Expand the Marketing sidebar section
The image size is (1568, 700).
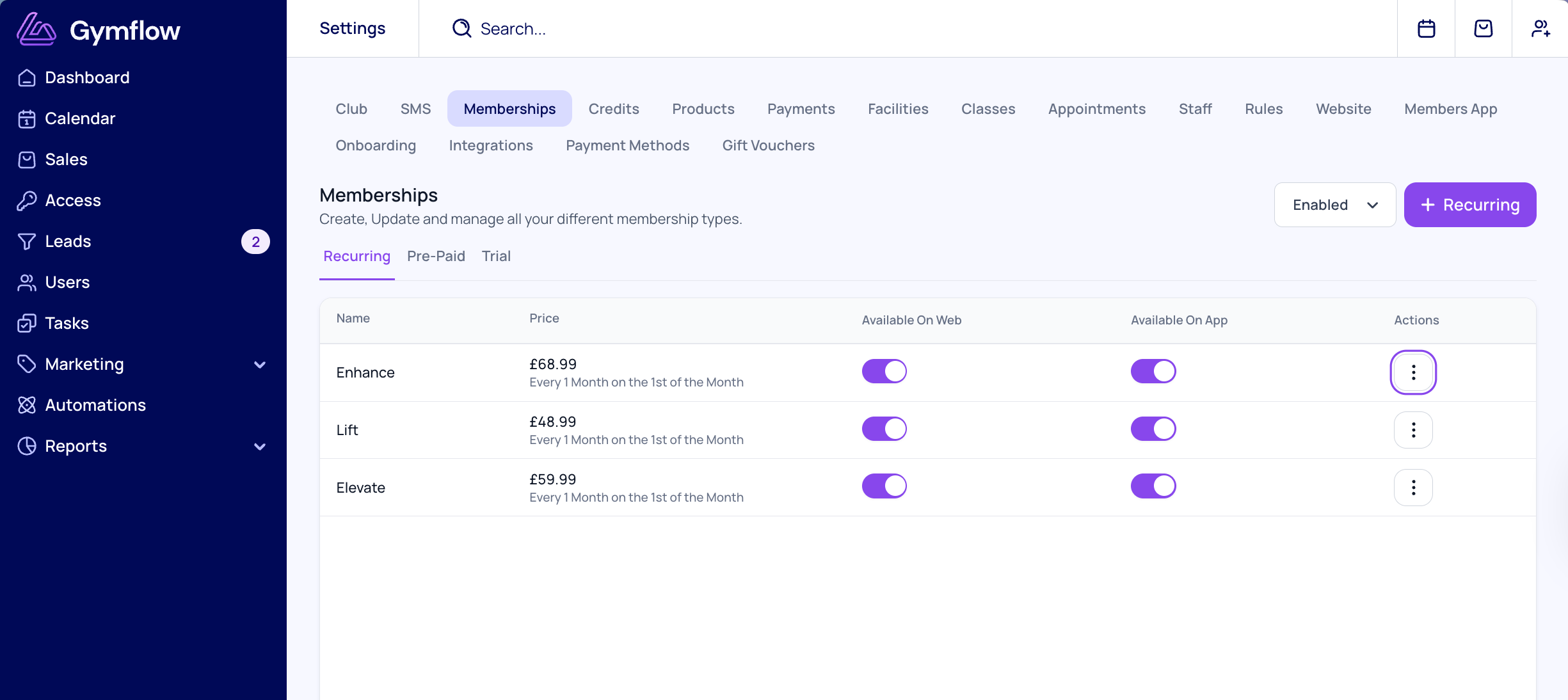pyautogui.click(x=259, y=365)
